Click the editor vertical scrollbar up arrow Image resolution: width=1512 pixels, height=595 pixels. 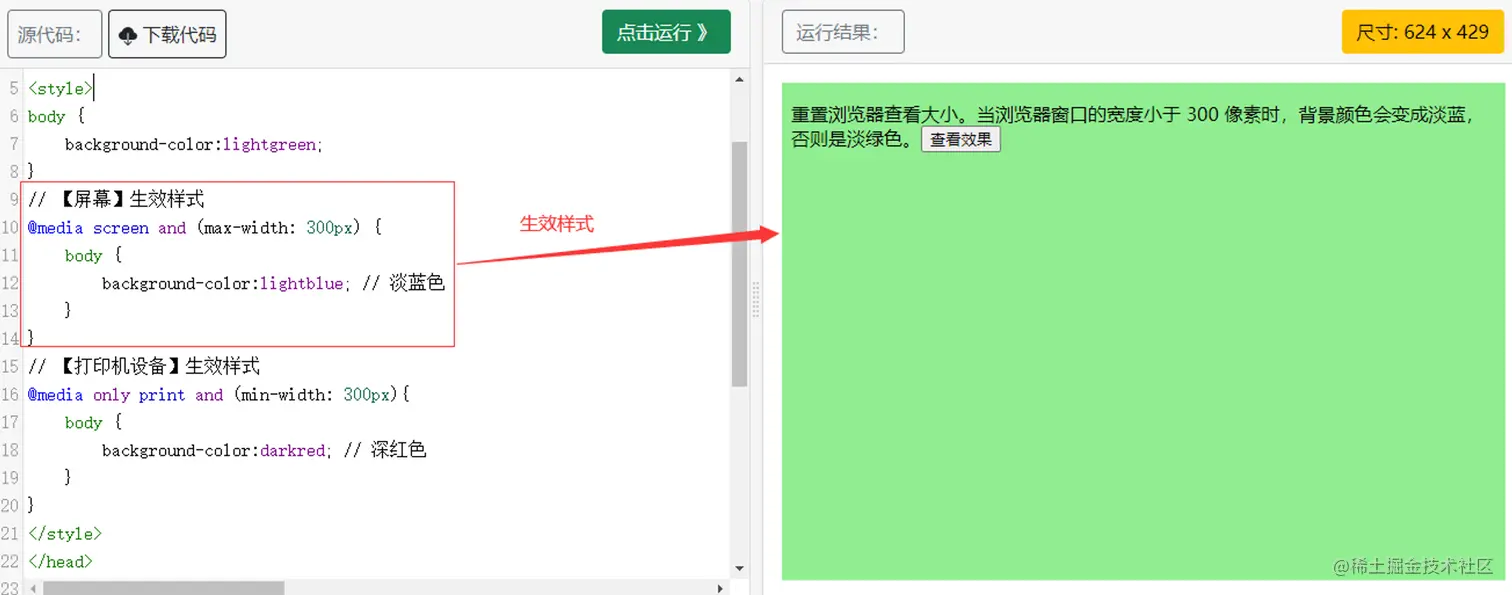(x=740, y=80)
